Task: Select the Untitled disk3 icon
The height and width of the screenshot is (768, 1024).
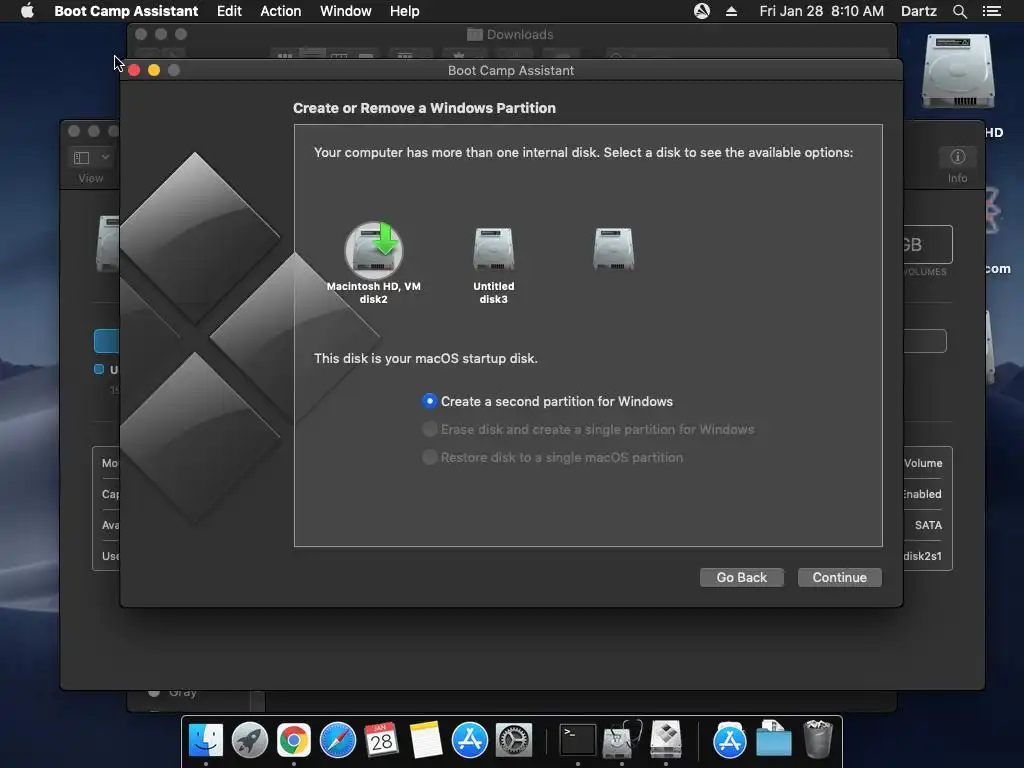Action: [494, 249]
